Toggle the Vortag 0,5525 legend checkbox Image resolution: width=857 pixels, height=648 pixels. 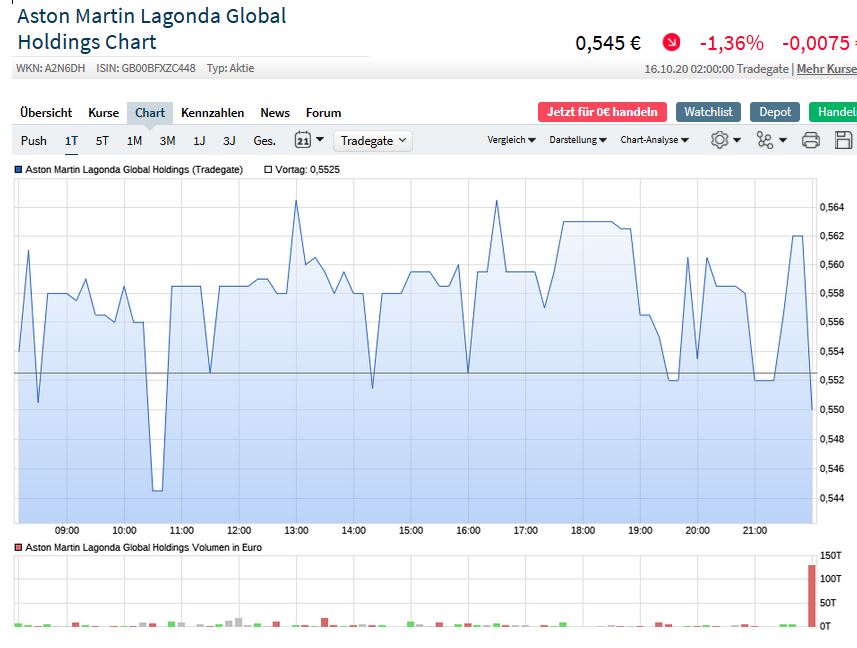pos(268,169)
